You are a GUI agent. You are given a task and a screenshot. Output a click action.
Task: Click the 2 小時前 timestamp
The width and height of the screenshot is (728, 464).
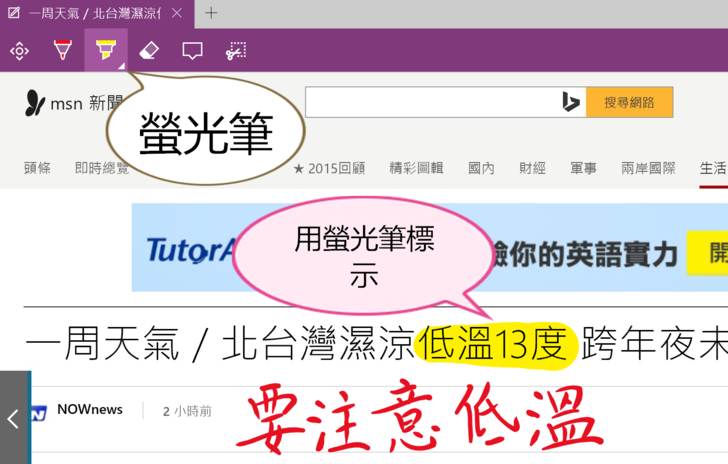[187, 411]
